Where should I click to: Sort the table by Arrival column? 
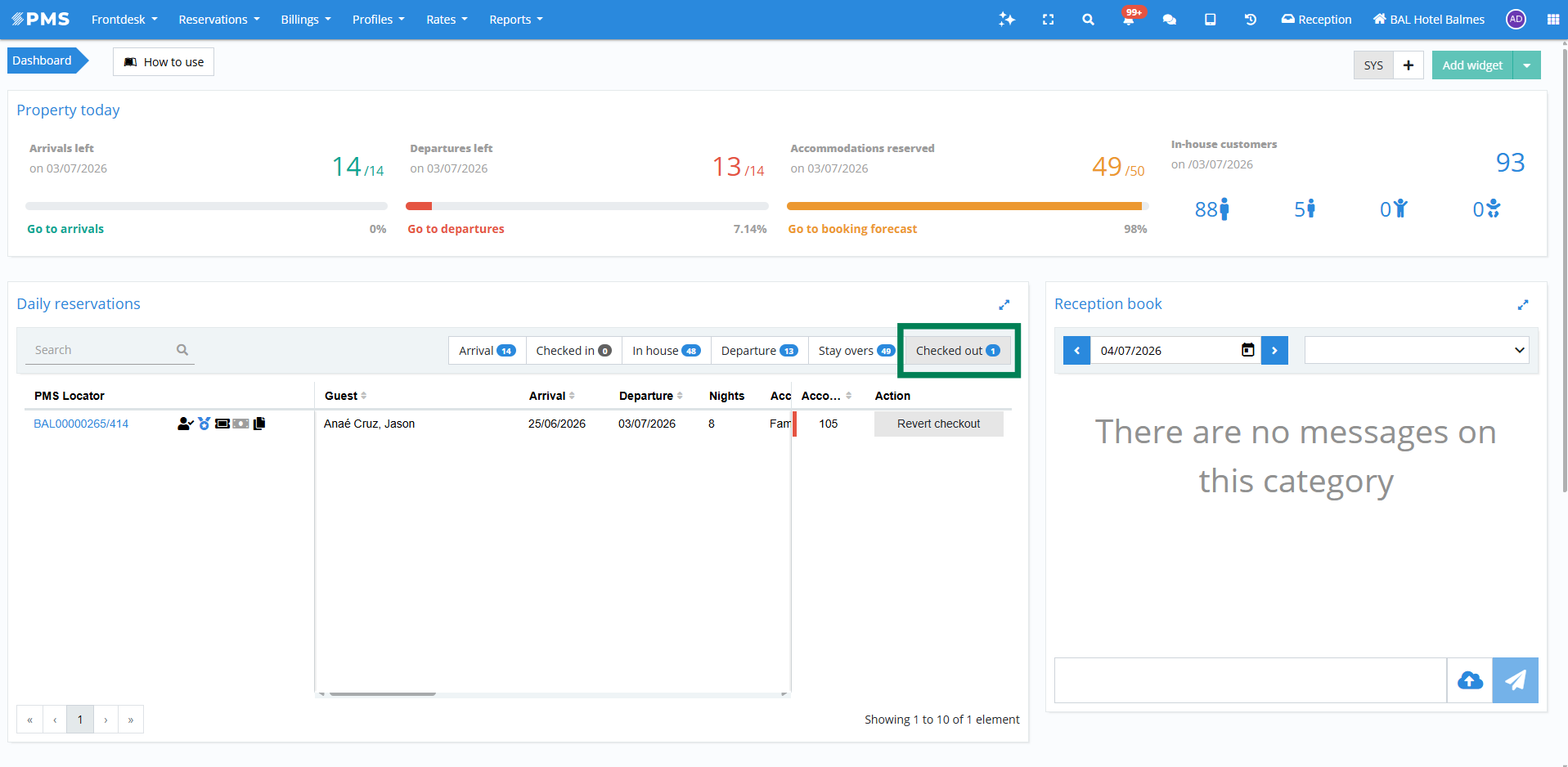(552, 396)
